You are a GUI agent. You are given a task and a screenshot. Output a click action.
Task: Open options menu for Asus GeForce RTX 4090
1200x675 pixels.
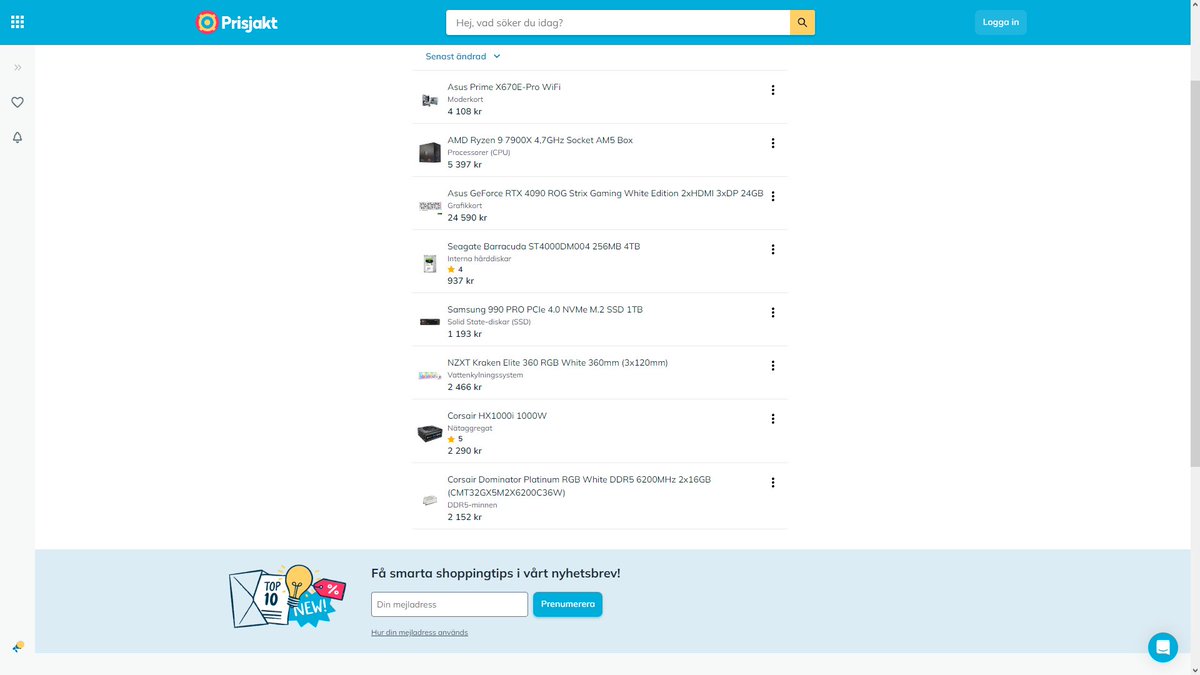(773, 196)
